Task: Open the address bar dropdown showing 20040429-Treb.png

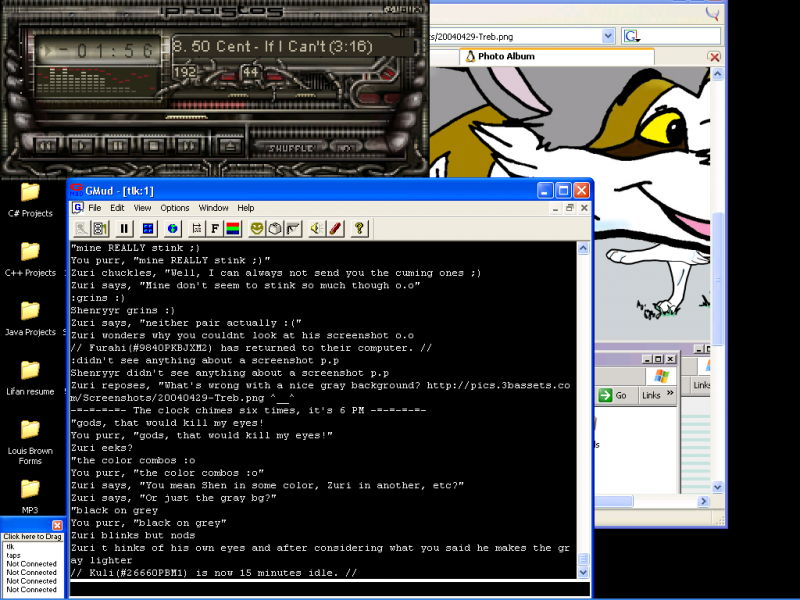Action: click(x=608, y=35)
